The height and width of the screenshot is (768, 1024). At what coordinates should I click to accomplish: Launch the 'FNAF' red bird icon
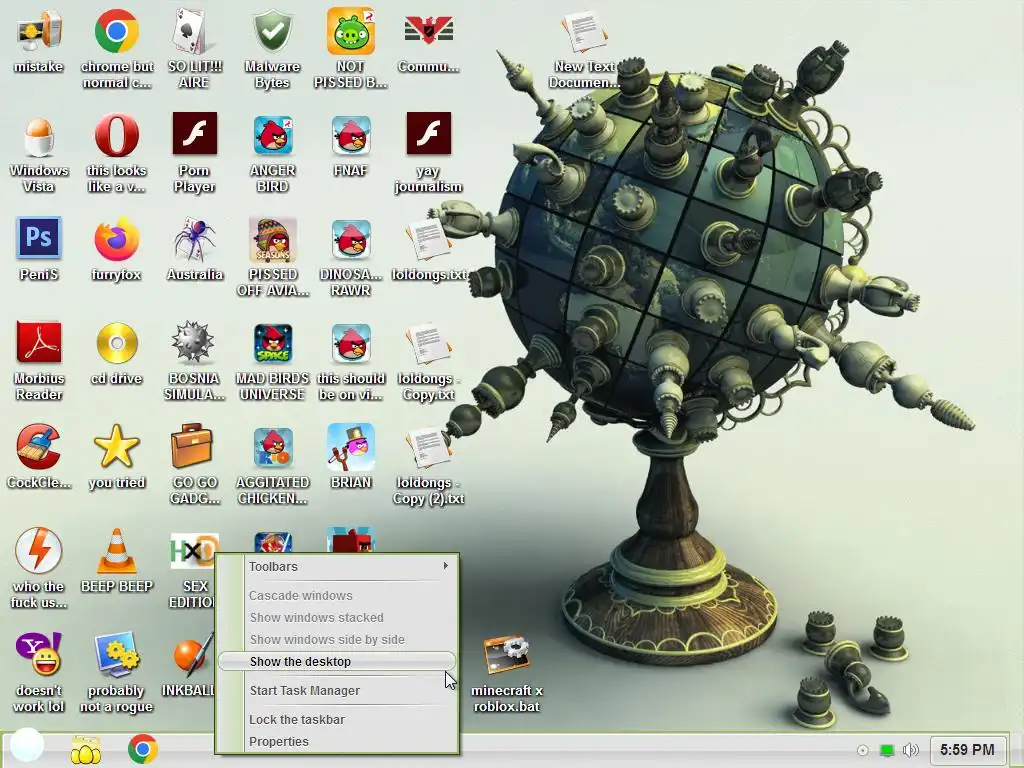[x=351, y=135]
